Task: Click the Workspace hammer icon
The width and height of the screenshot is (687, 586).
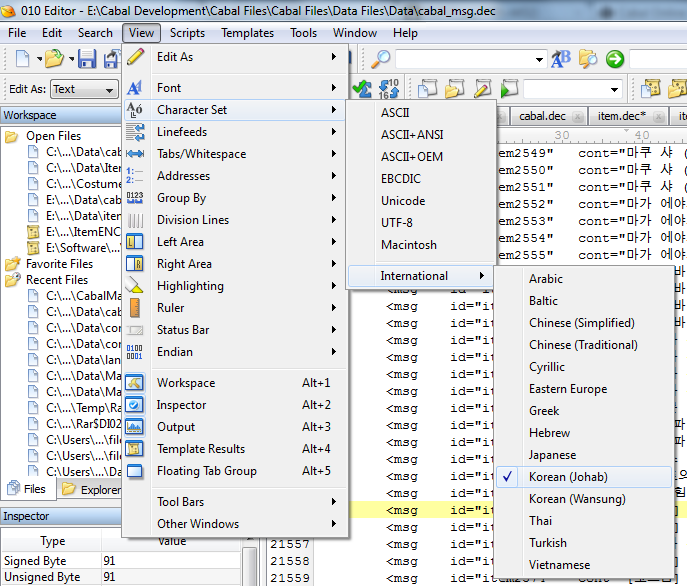Action: click(x=135, y=383)
